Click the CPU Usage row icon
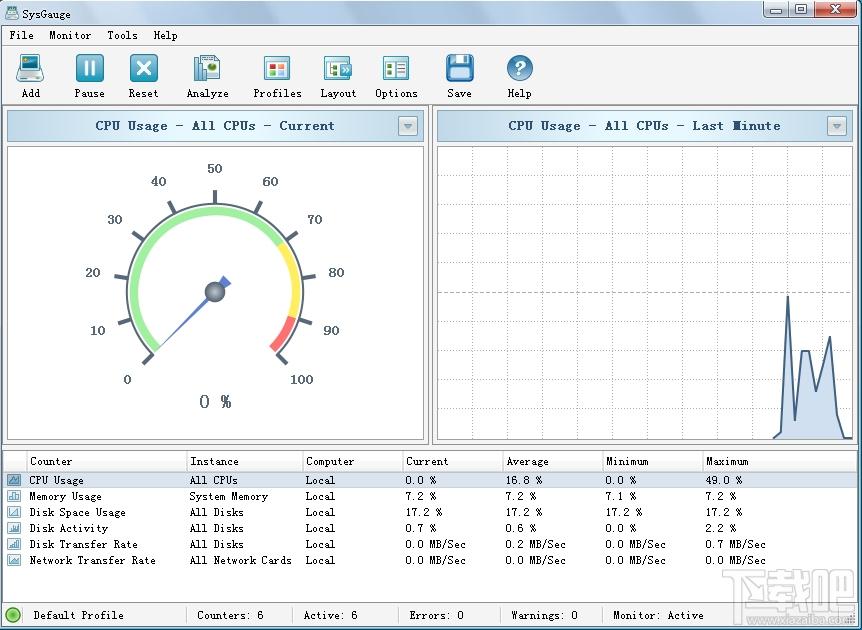The image size is (862, 630). tap(14, 480)
